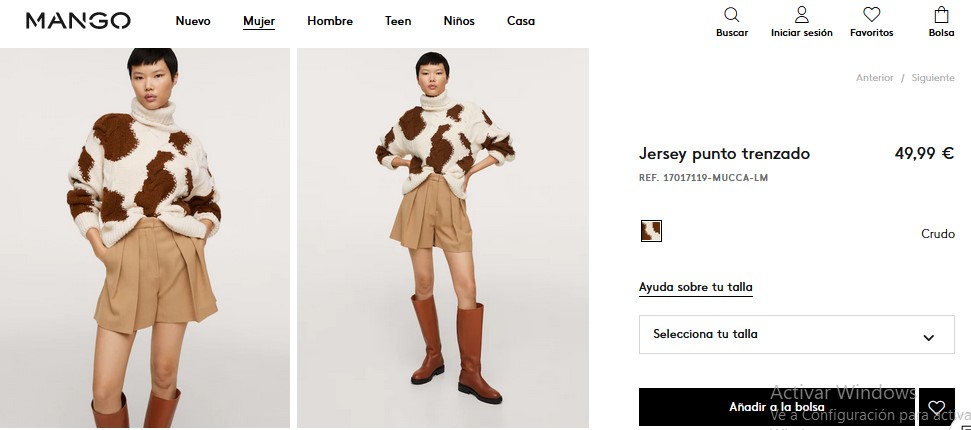Open search with the magnifier icon
The height and width of the screenshot is (430, 971).
[732, 15]
